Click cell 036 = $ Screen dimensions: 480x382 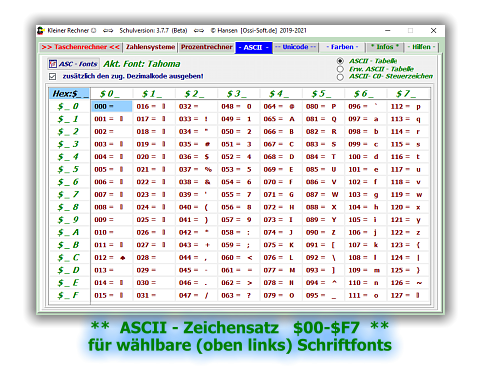[x=196, y=157]
